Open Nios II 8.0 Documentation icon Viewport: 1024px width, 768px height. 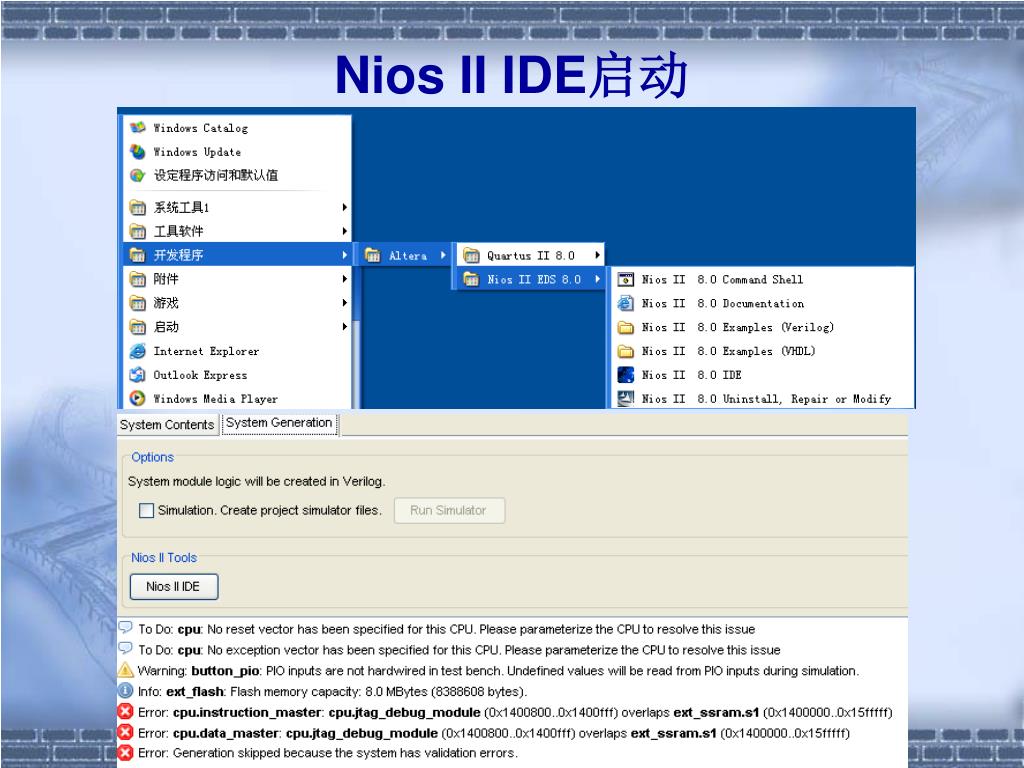point(626,303)
